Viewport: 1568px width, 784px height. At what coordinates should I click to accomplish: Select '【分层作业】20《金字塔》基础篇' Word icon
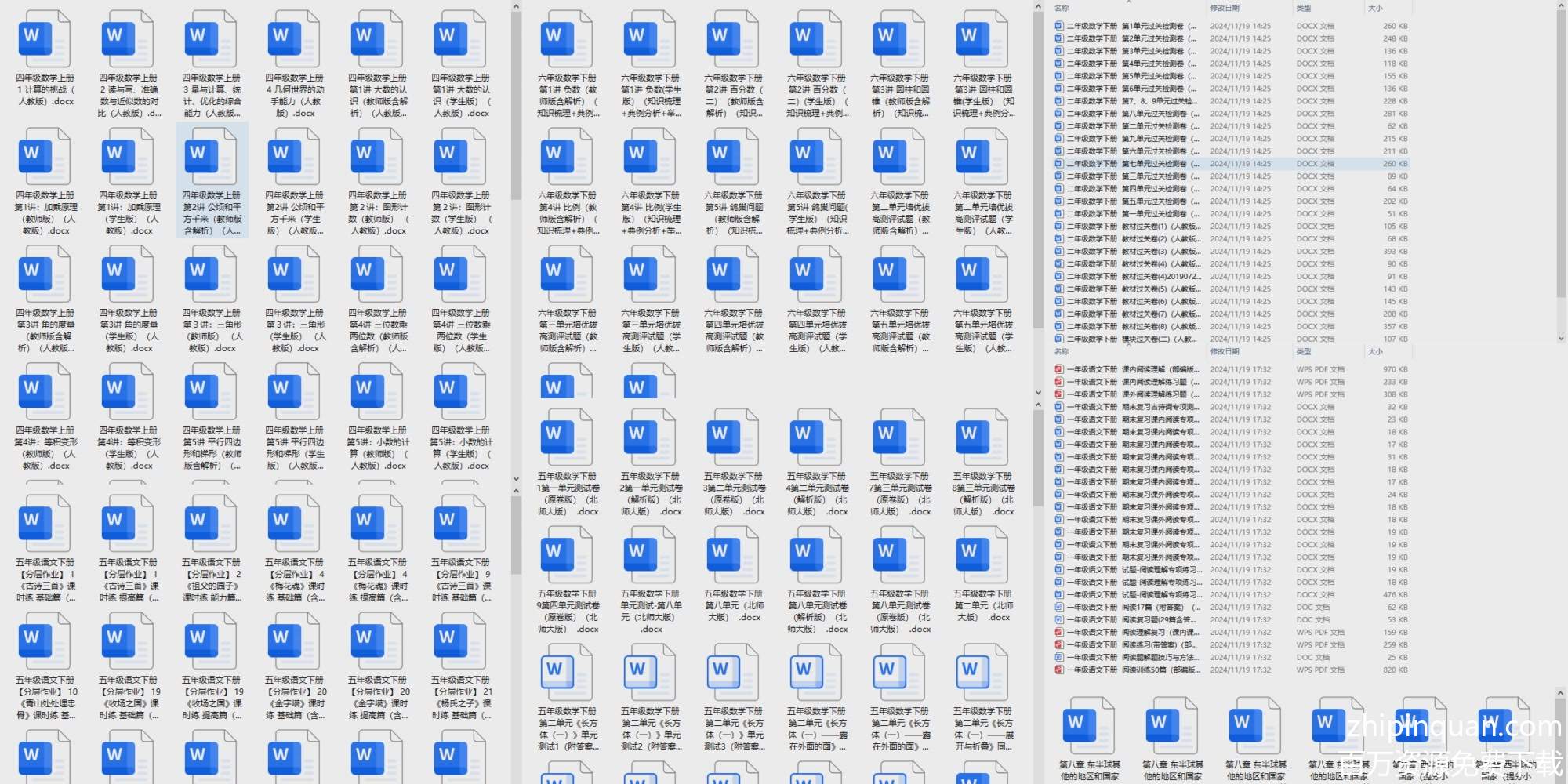pyautogui.click(x=294, y=641)
